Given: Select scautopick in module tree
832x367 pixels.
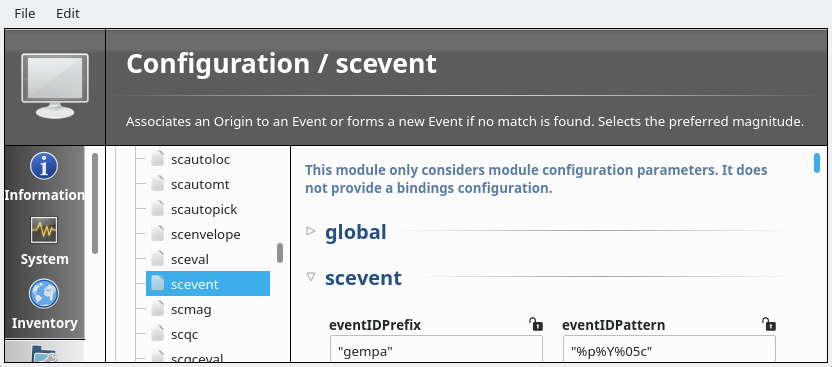Looking at the screenshot, I should click(x=204, y=209).
